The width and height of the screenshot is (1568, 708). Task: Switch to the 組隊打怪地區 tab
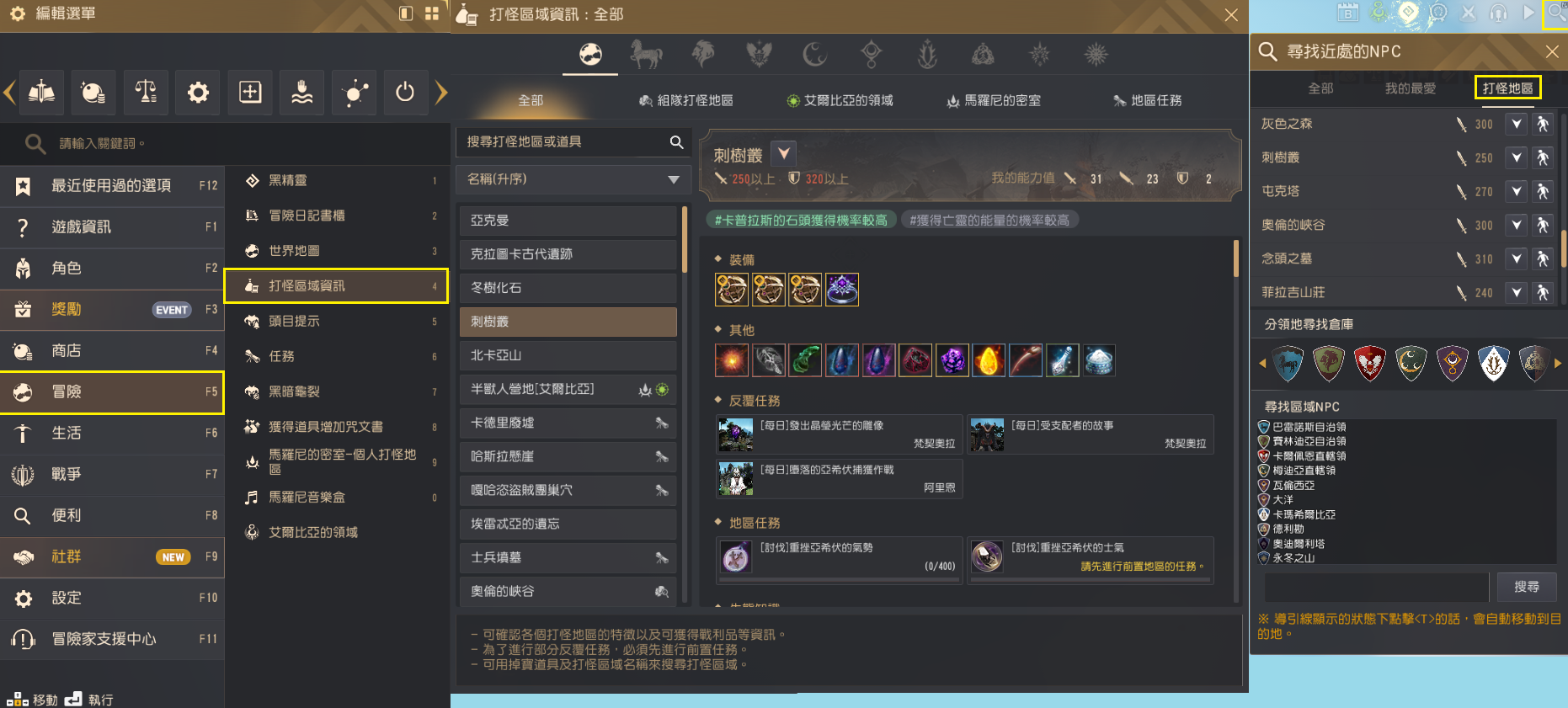point(685,100)
